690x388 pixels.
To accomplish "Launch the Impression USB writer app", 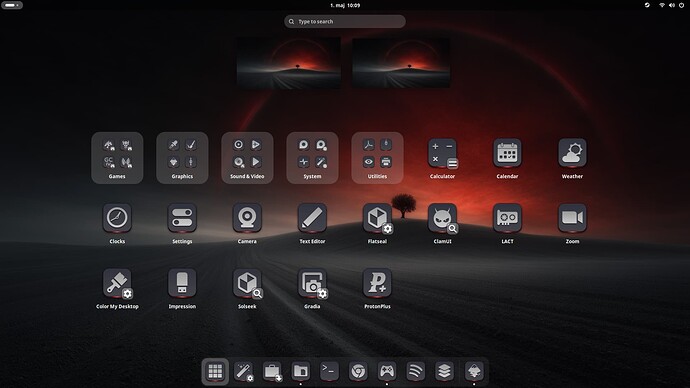I will pyautogui.click(x=182, y=283).
